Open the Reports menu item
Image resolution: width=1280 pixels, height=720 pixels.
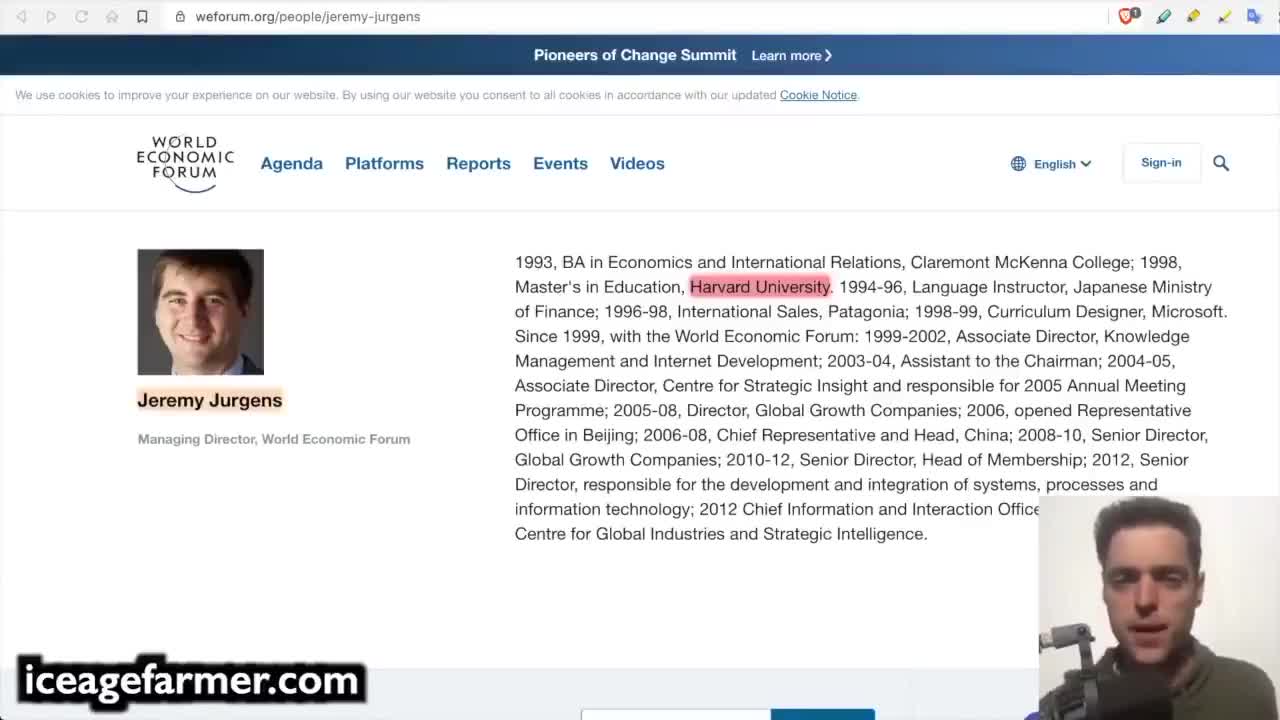tap(478, 163)
